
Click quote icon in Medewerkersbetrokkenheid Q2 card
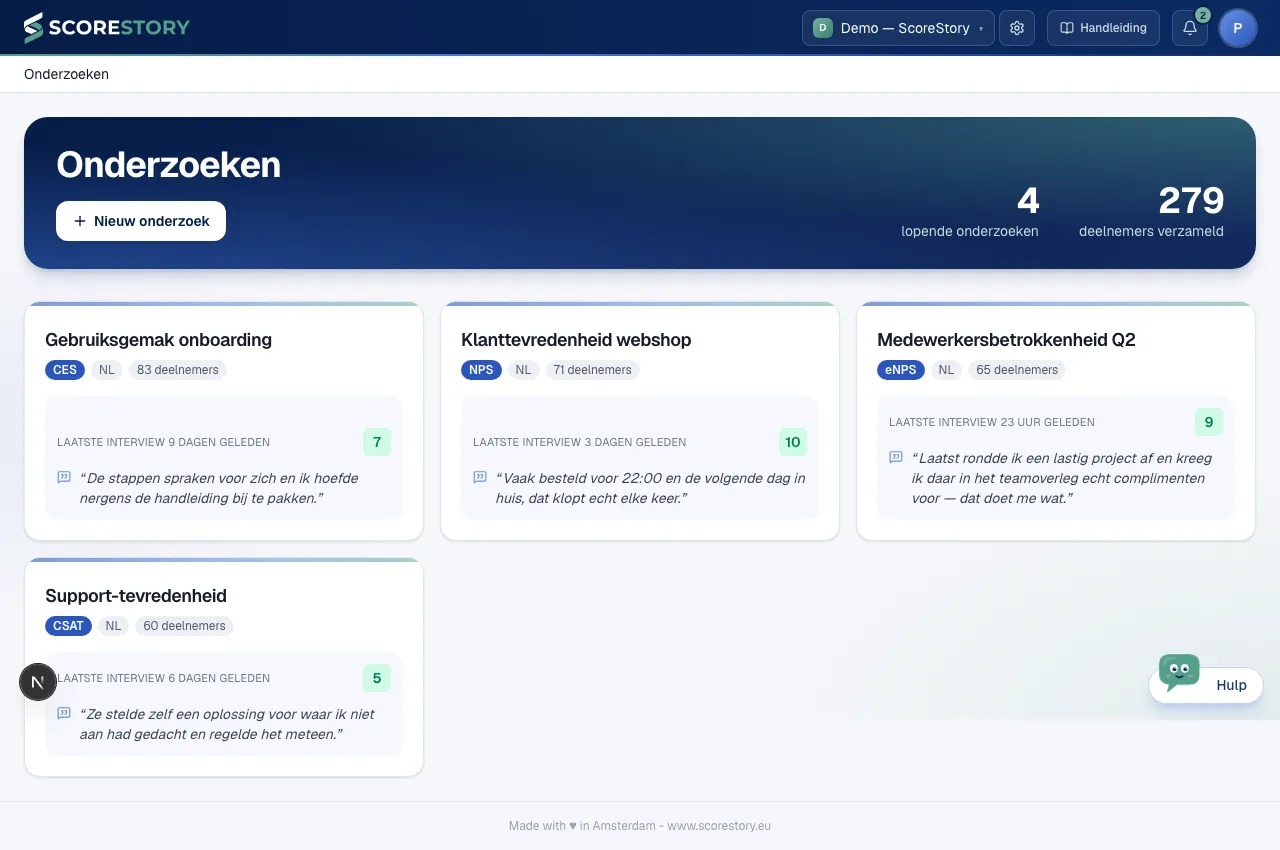[x=896, y=458]
